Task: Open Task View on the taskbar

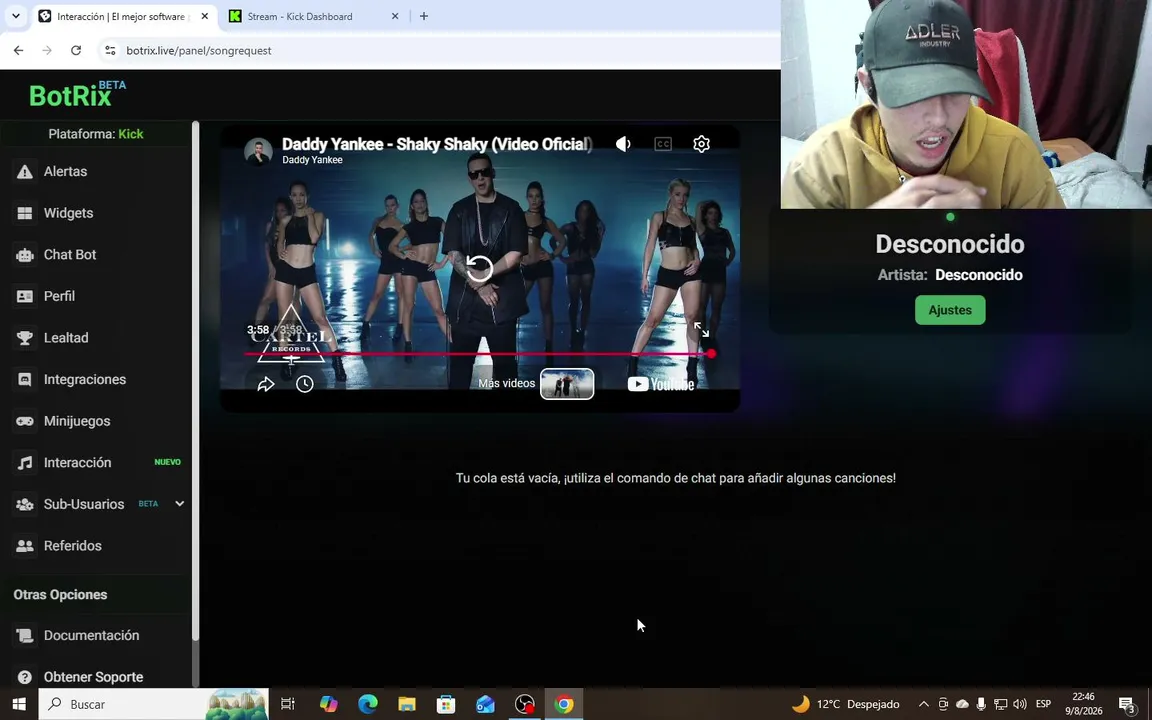Action: point(288,705)
